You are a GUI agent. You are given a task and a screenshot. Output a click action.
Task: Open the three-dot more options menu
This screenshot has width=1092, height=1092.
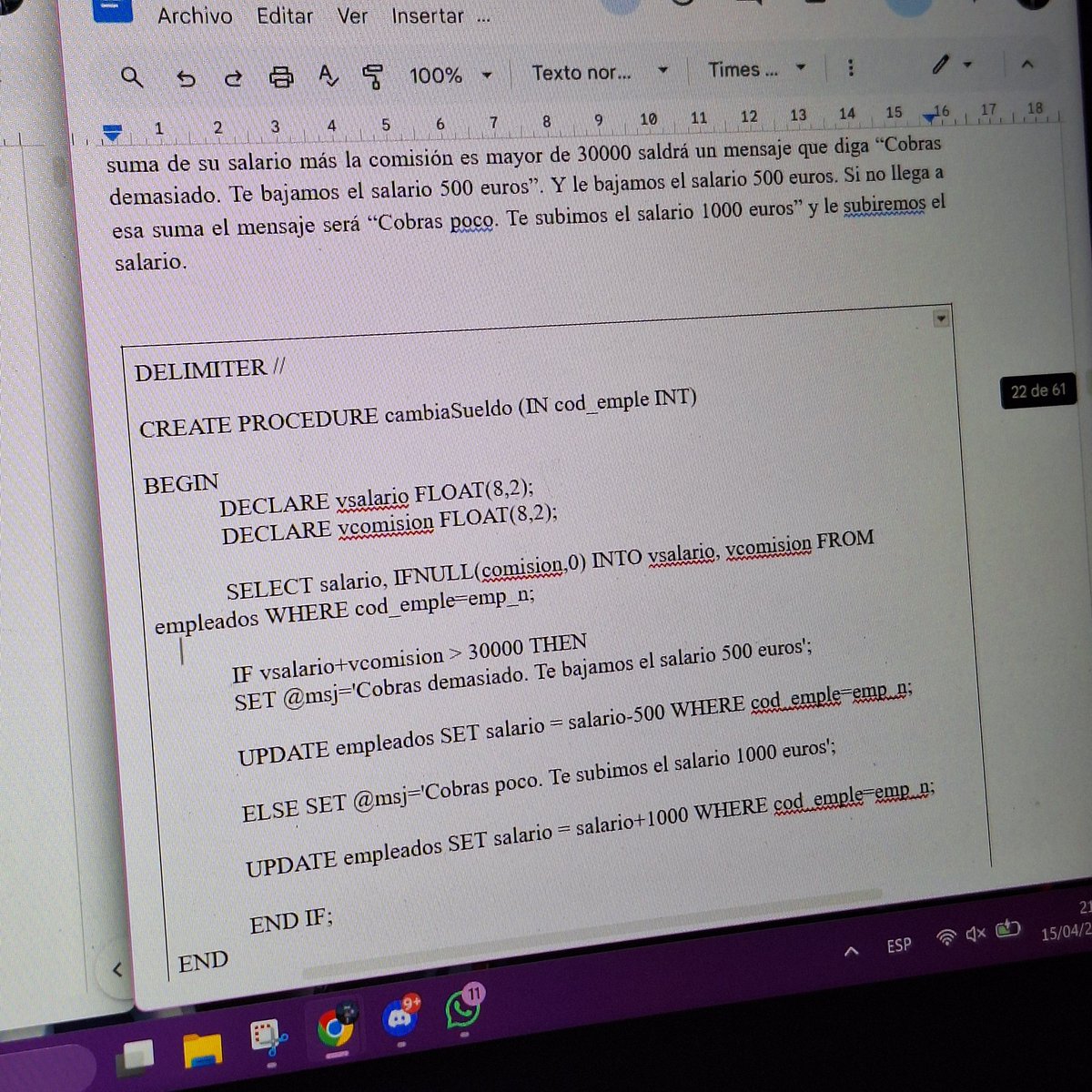click(850, 67)
